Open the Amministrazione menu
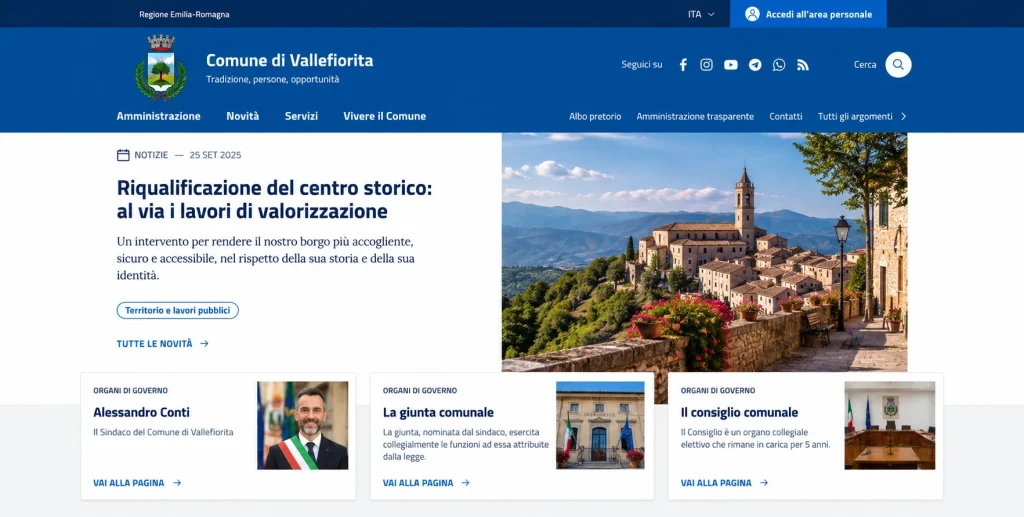1024x517 pixels. click(159, 116)
